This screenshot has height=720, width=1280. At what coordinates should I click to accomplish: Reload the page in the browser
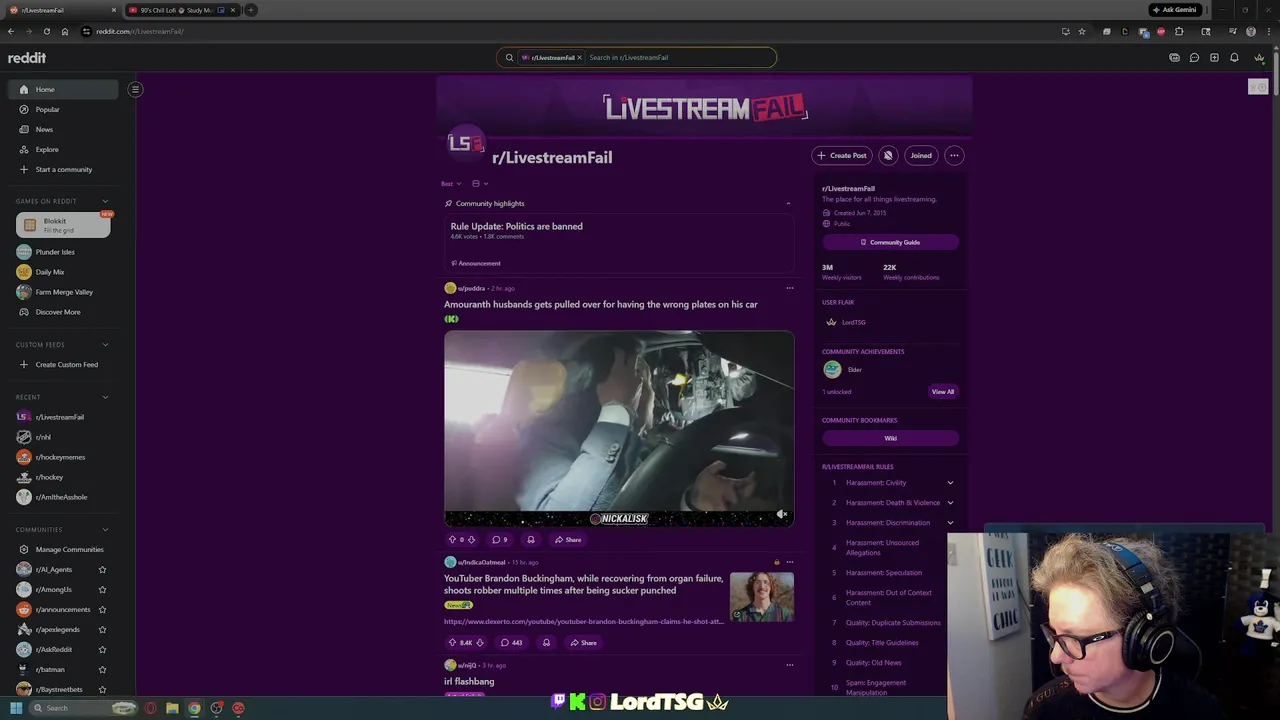[x=46, y=31]
